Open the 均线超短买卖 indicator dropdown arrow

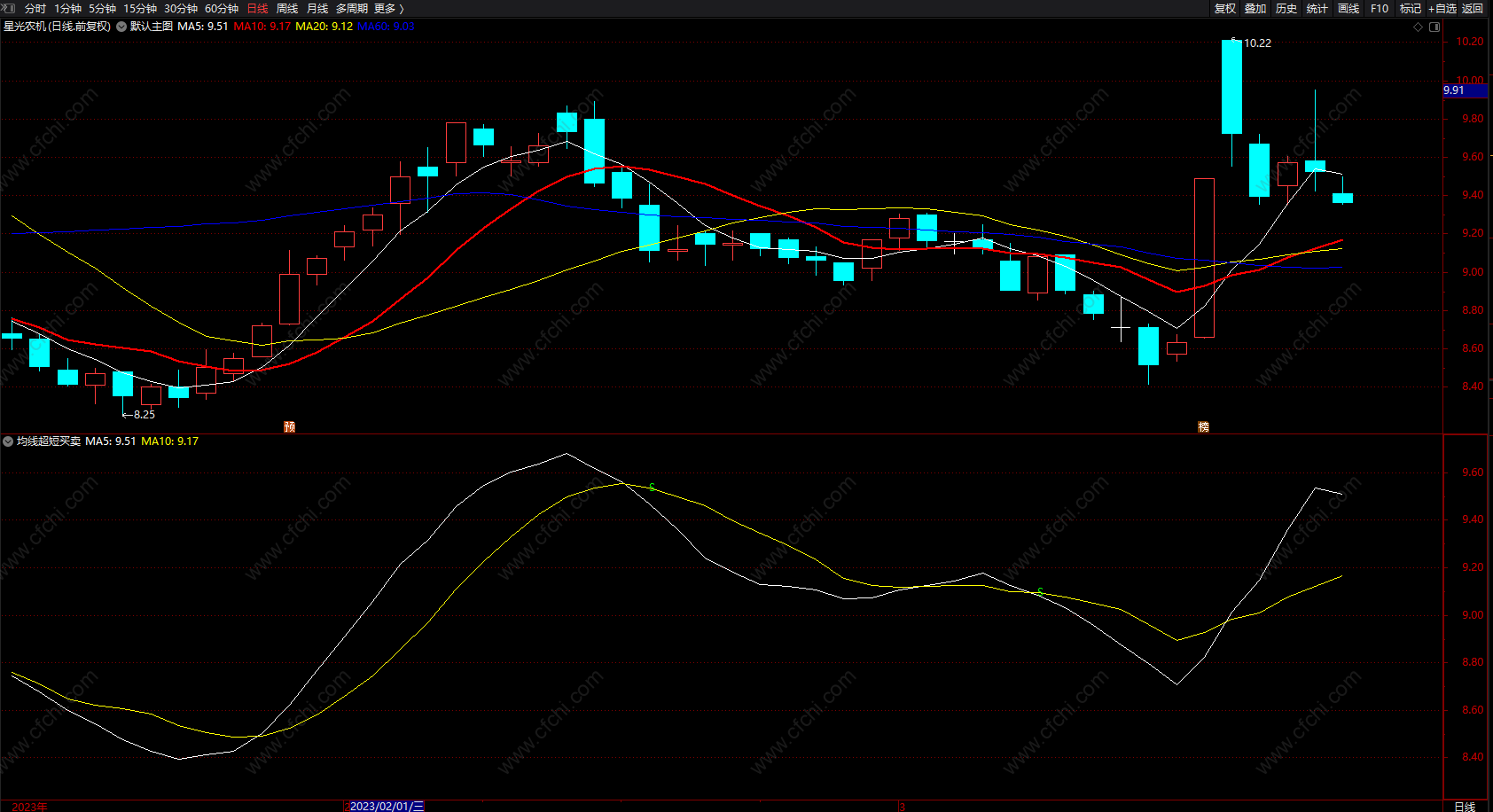[8, 441]
